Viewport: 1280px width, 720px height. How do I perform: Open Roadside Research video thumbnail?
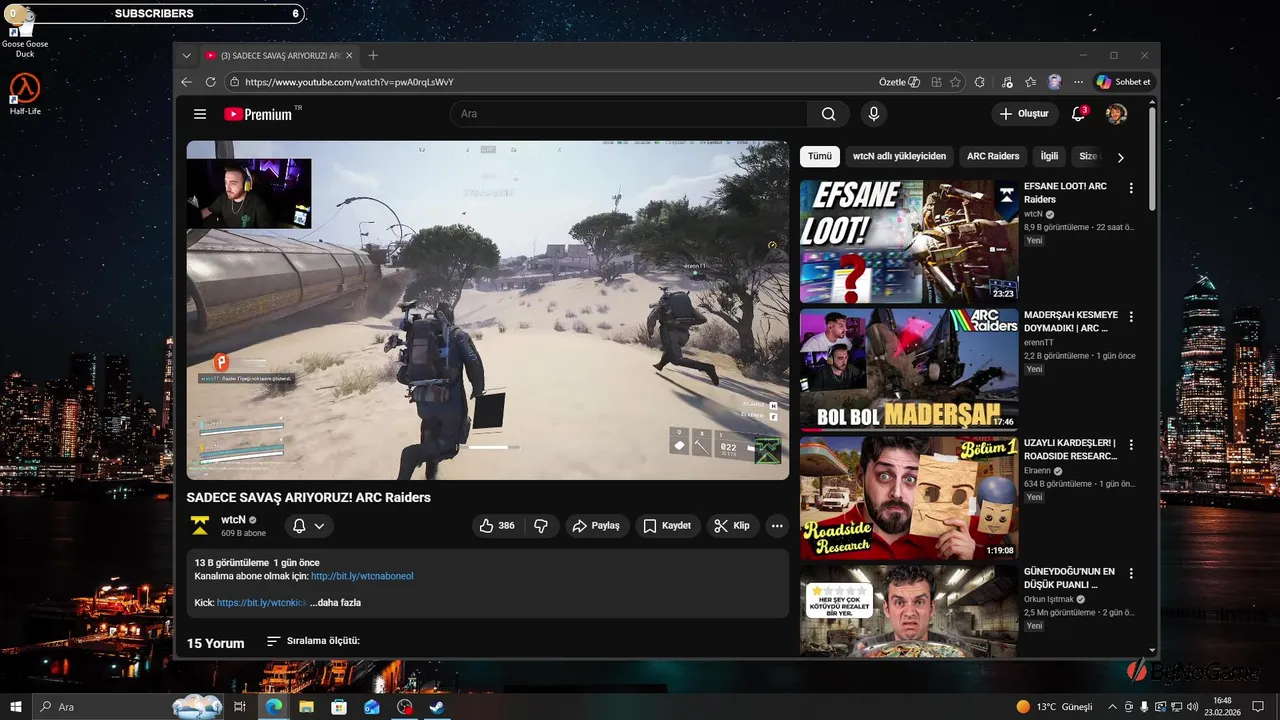[909, 498]
